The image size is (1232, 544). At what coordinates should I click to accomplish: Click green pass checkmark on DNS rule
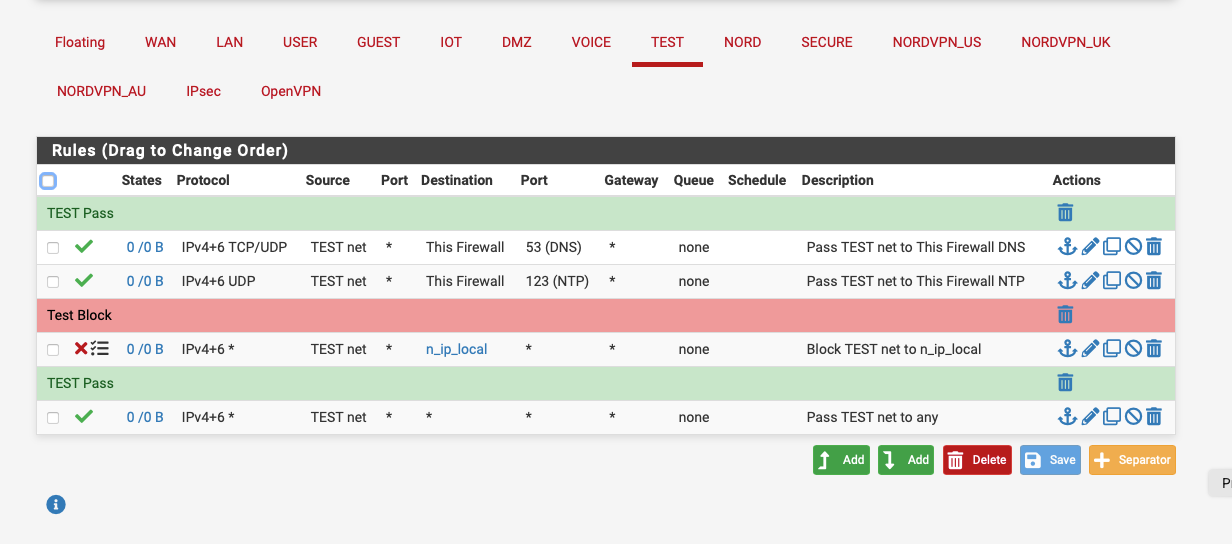(84, 246)
